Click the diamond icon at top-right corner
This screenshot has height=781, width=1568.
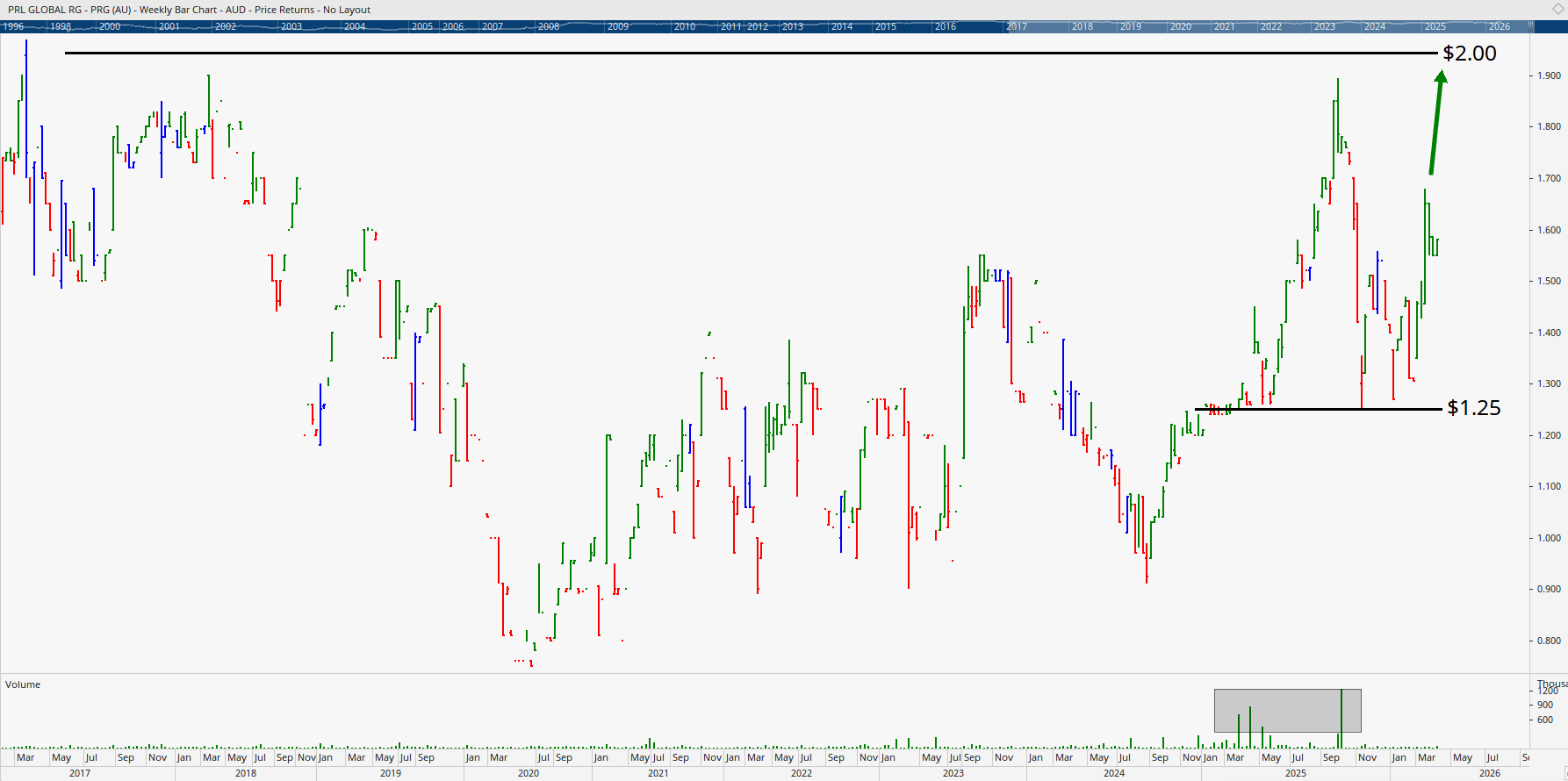click(1557, 10)
